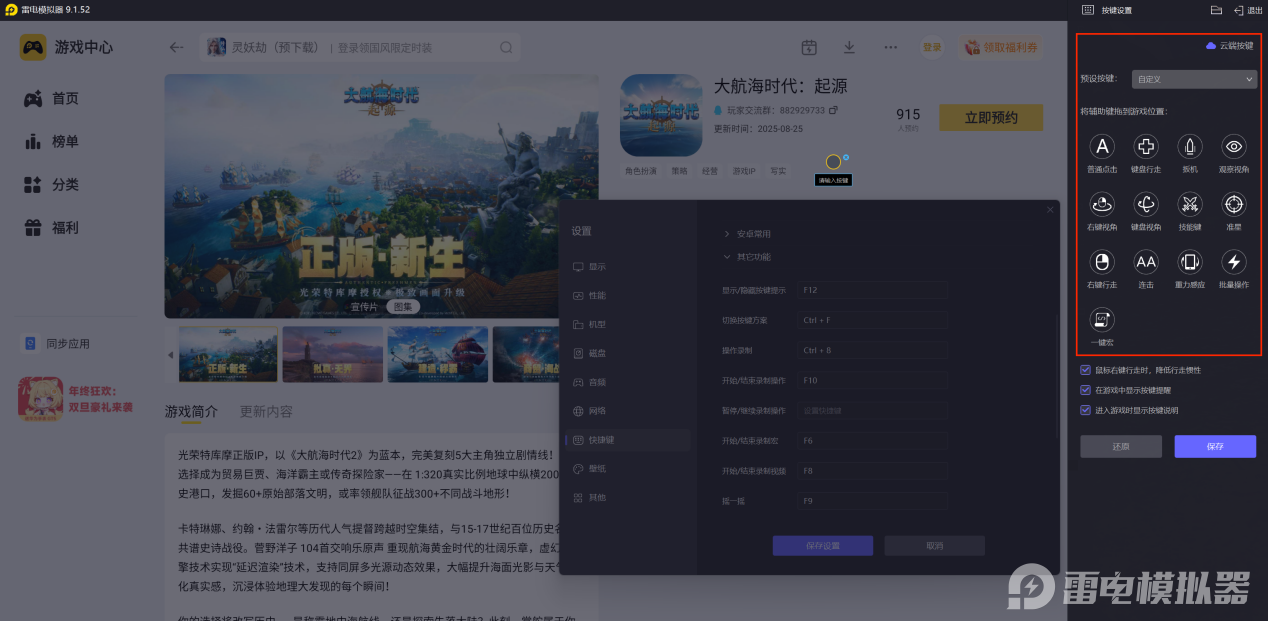Click the 切换按键方案 shortcut field
1268x621 pixels.
(x=872, y=321)
